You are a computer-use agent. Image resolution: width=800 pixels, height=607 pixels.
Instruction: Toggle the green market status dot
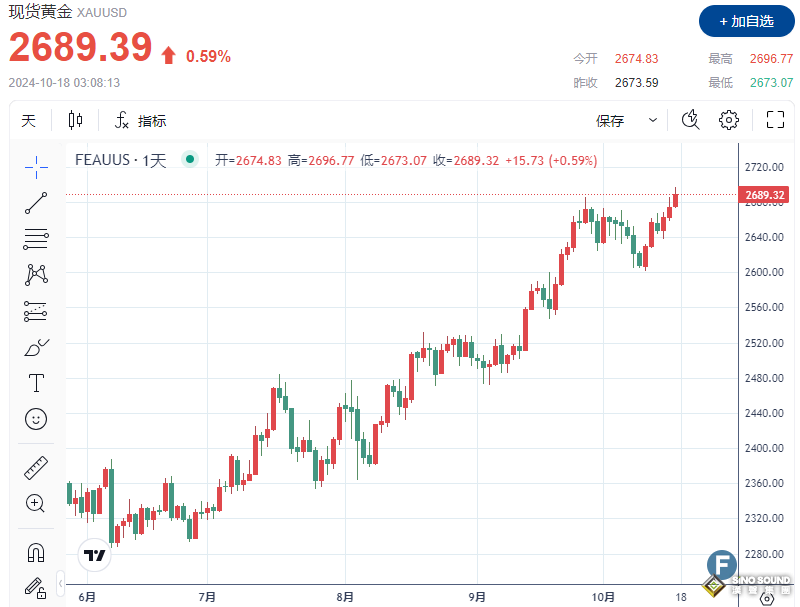[x=188, y=159]
